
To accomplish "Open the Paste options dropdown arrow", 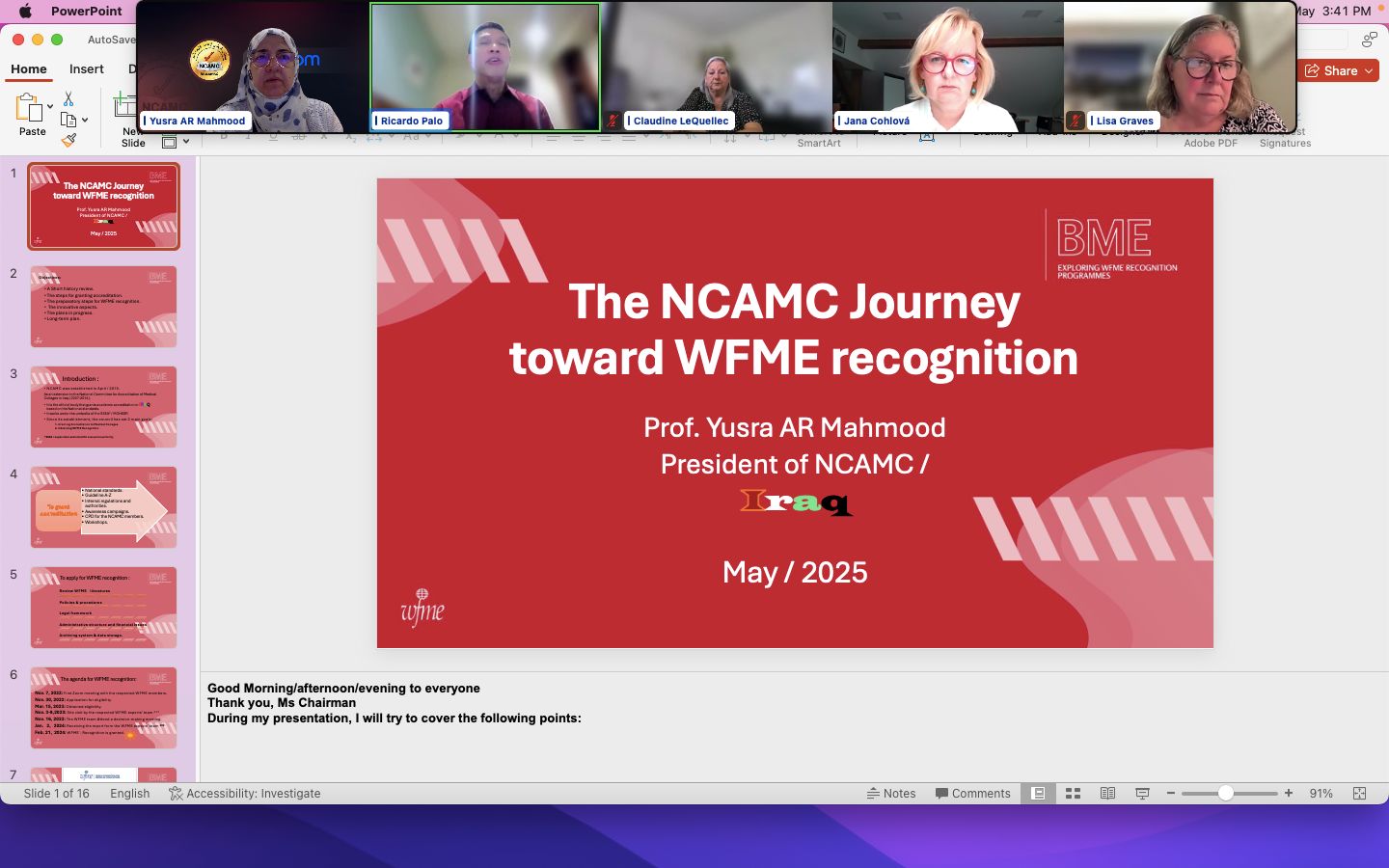I will [x=50, y=107].
